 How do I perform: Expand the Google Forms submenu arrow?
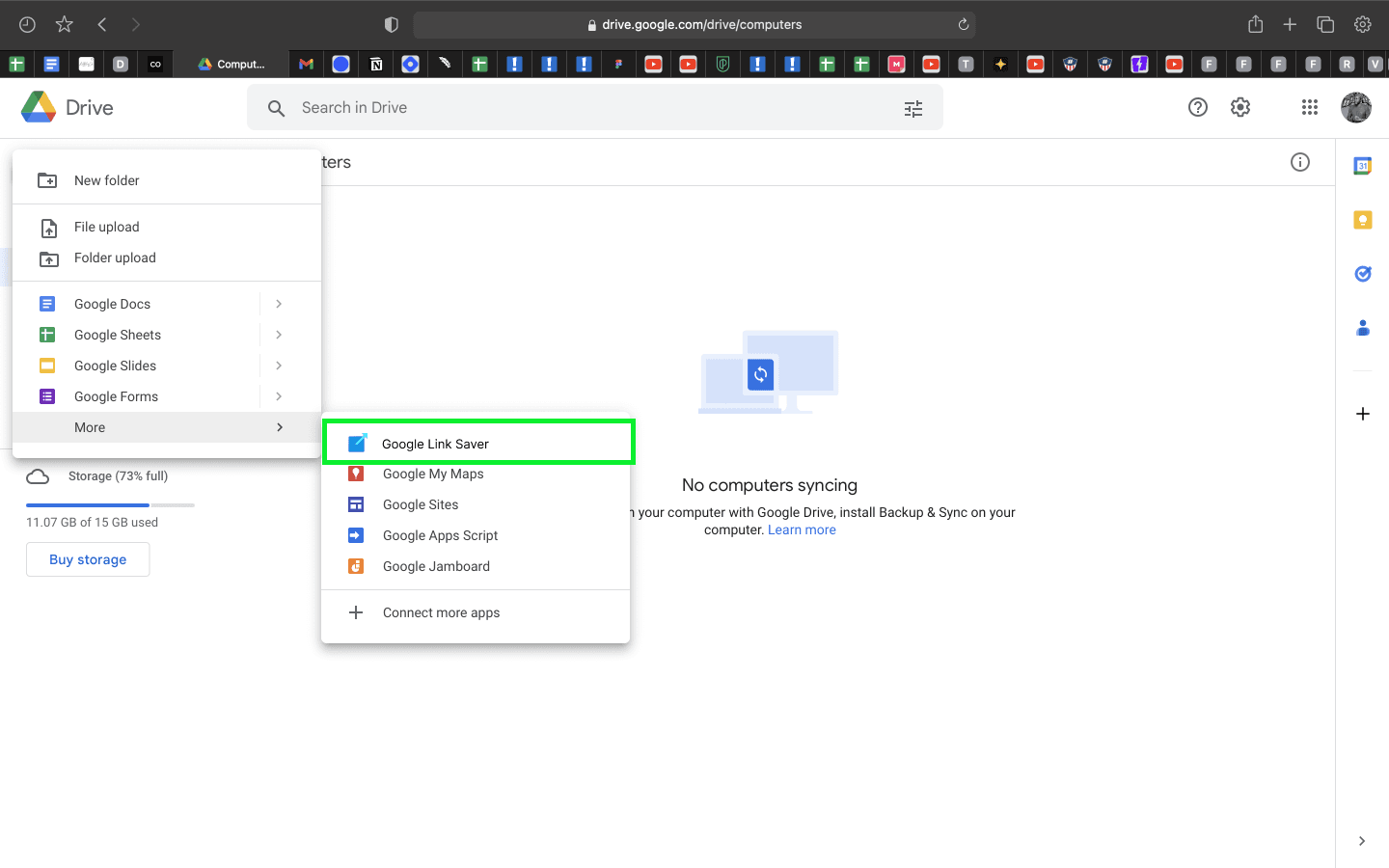279,396
